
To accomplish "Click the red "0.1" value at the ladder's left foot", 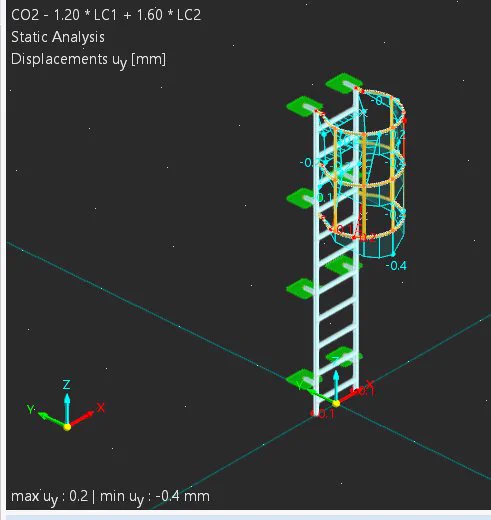I will [326, 414].
